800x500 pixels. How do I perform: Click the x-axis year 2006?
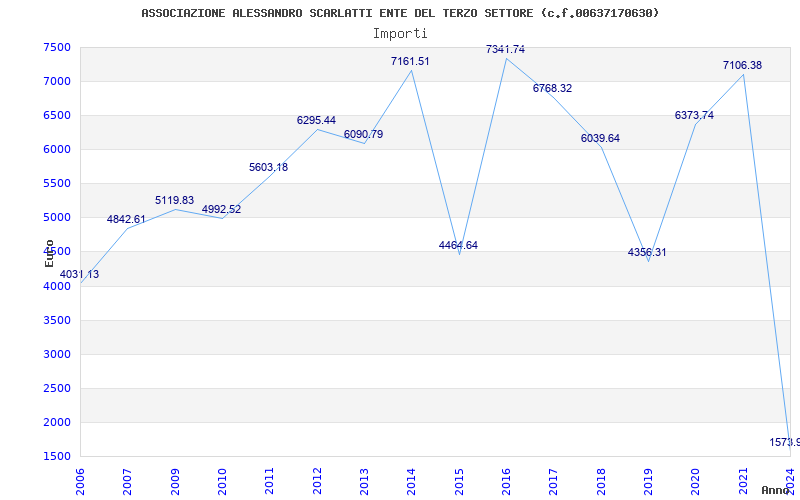coord(81,481)
